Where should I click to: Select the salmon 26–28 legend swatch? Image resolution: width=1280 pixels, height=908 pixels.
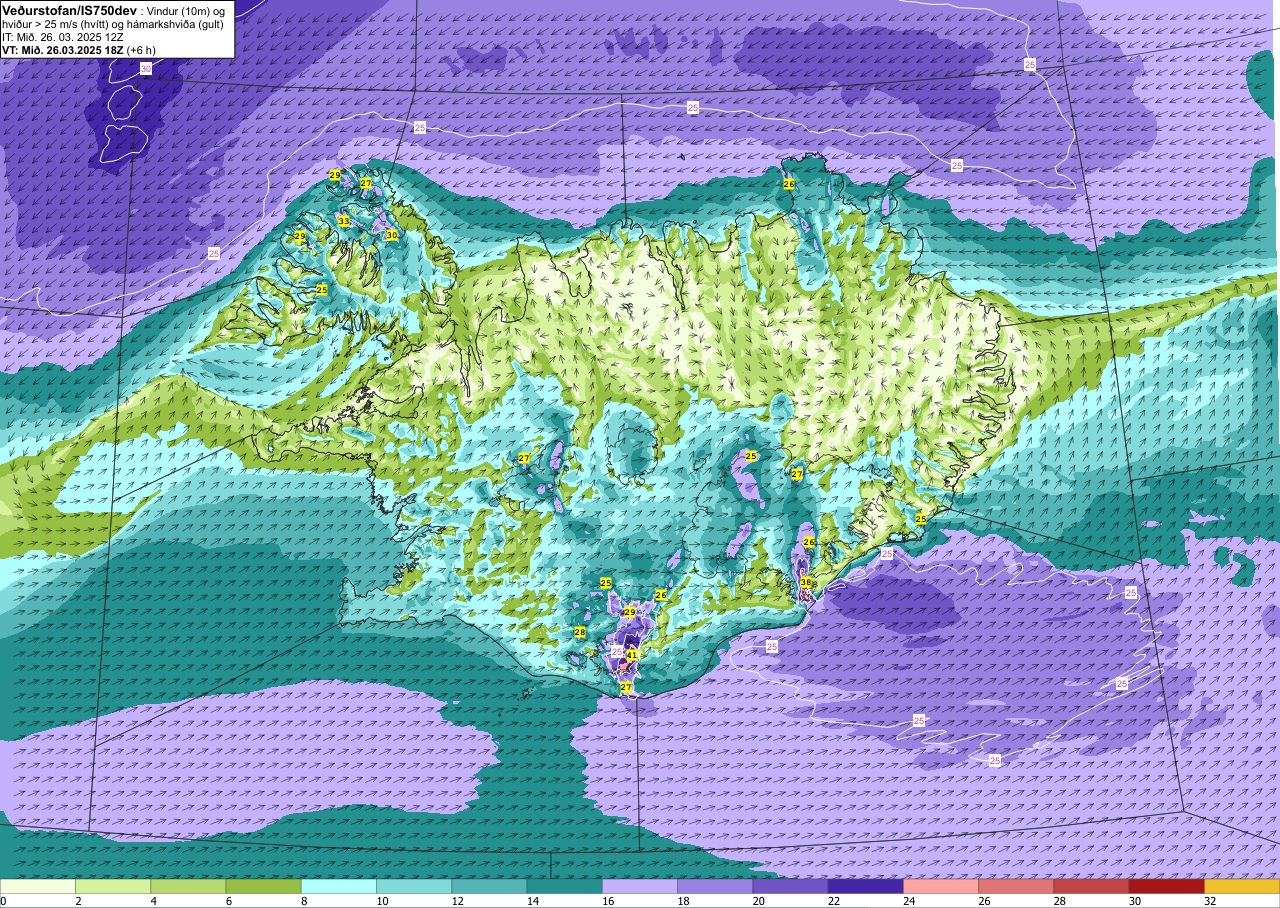[x=1016, y=886]
